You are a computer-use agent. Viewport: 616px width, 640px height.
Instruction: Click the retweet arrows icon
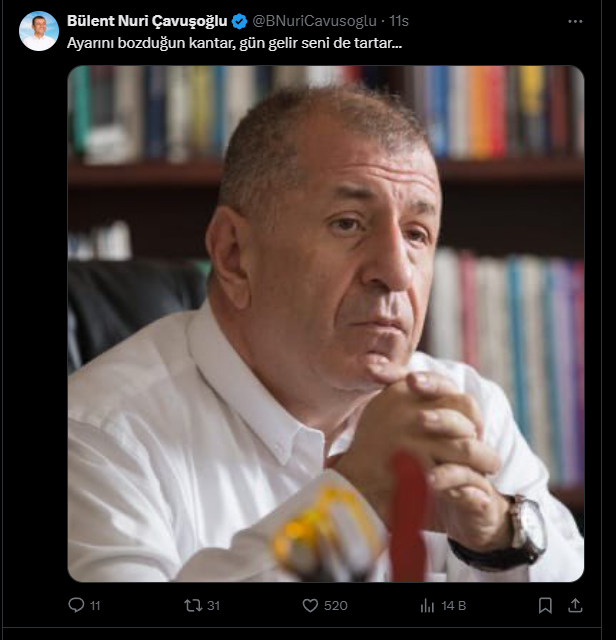pyautogui.click(x=193, y=605)
